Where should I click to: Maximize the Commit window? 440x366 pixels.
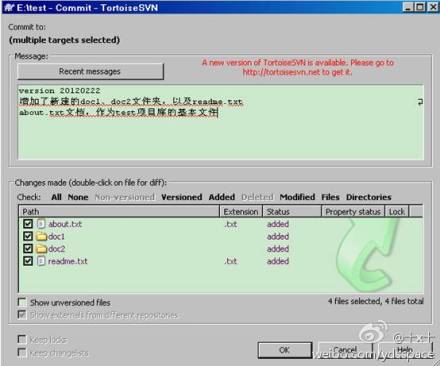pyautogui.click(x=420, y=7)
